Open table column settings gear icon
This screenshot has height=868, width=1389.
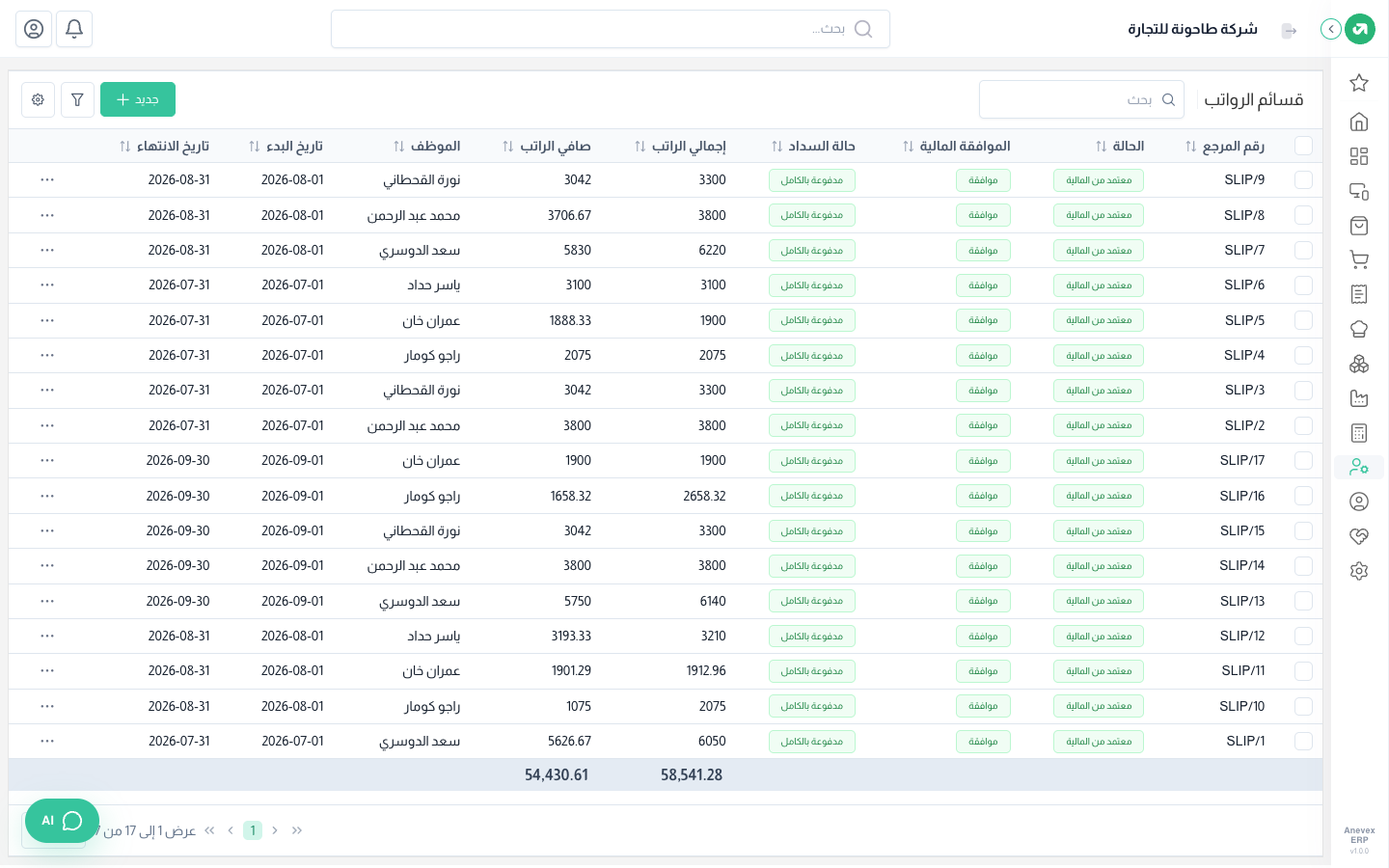(x=38, y=99)
